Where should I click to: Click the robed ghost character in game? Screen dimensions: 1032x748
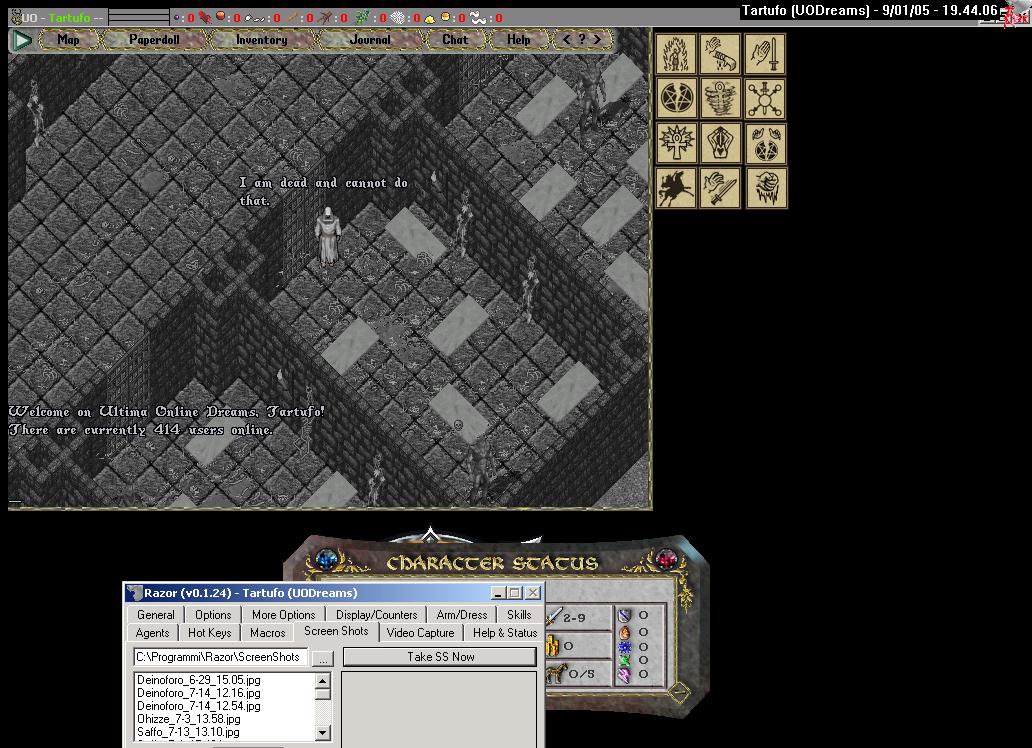tap(327, 236)
